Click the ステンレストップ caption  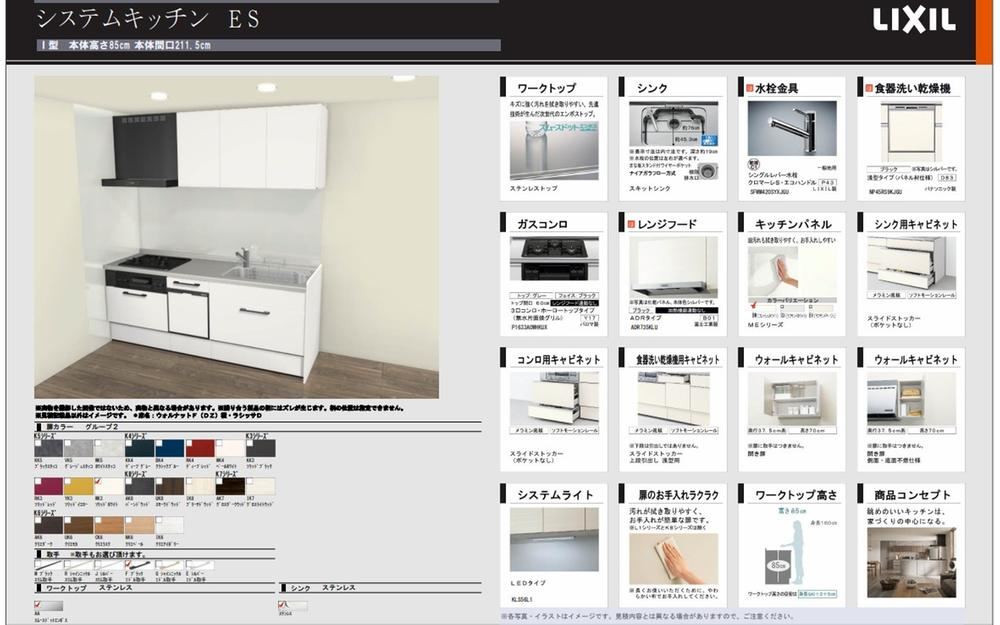pos(534,189)
